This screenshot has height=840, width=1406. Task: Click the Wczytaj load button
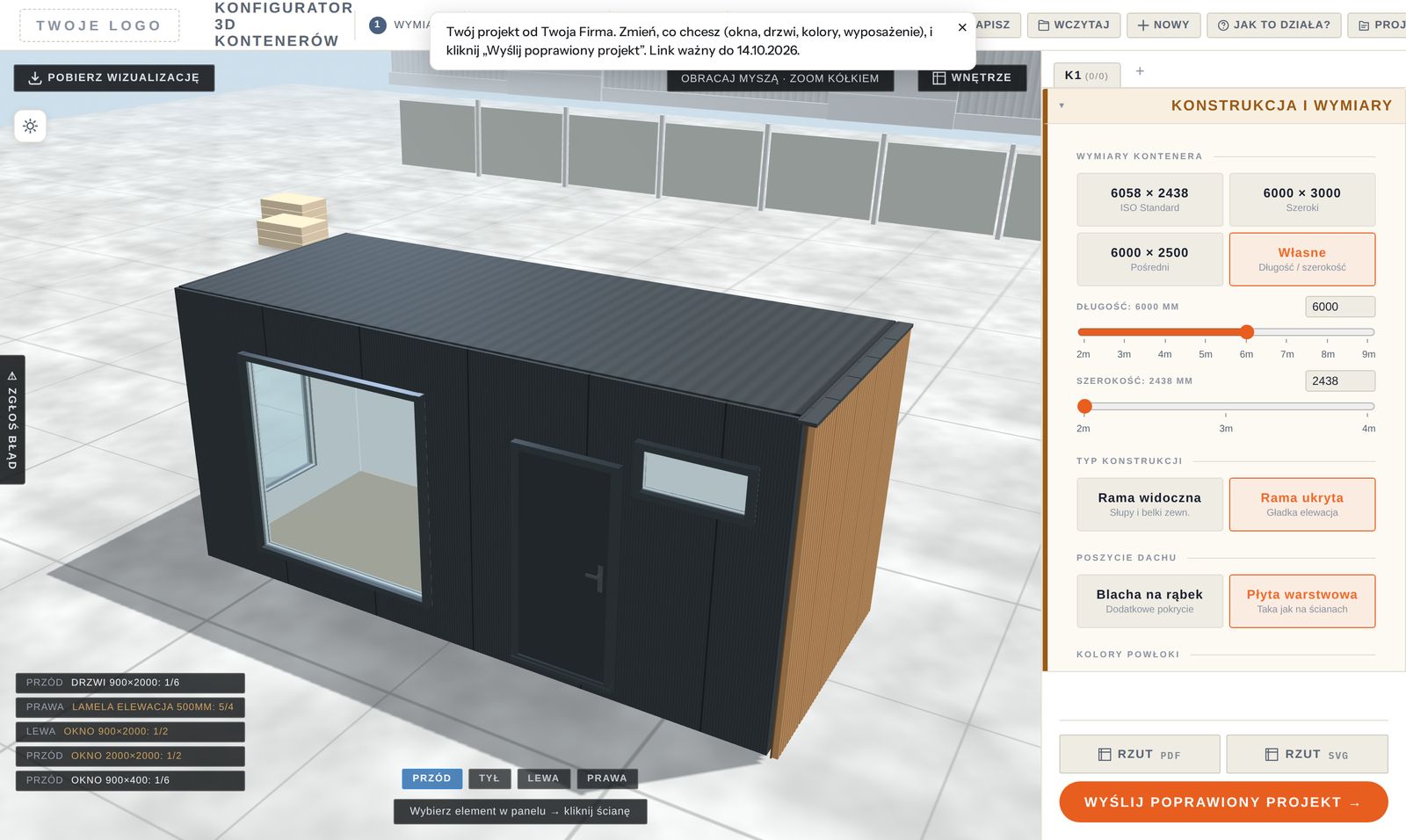[1074, 25]
